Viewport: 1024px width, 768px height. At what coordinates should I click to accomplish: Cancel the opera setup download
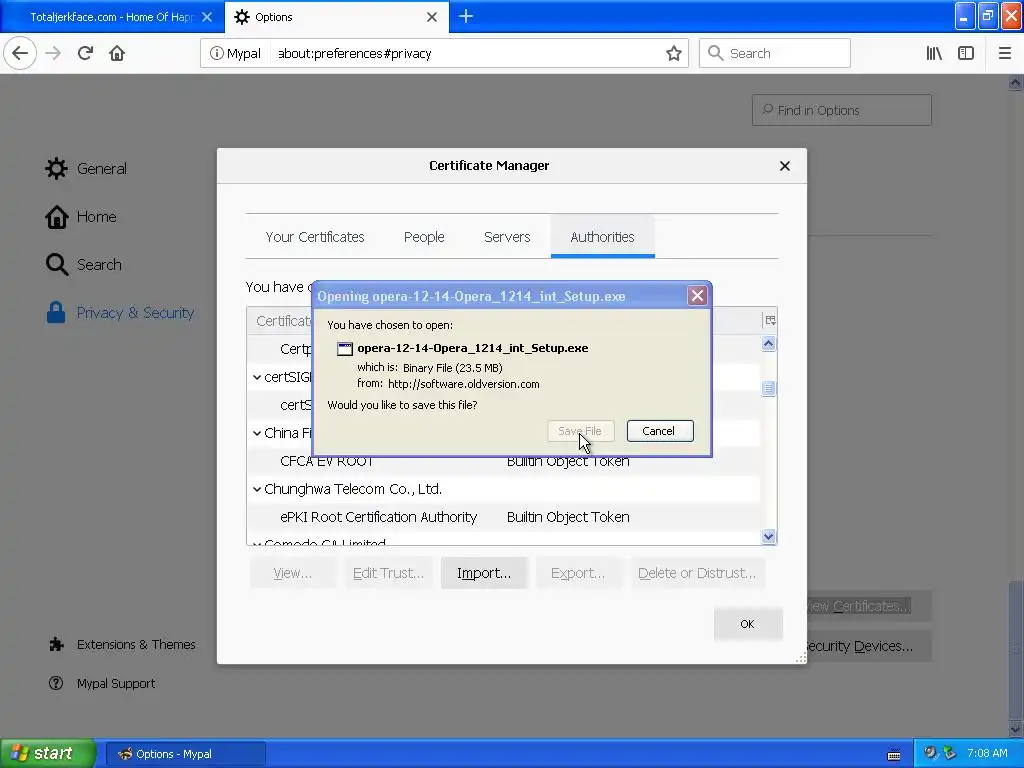coord(660,431)
